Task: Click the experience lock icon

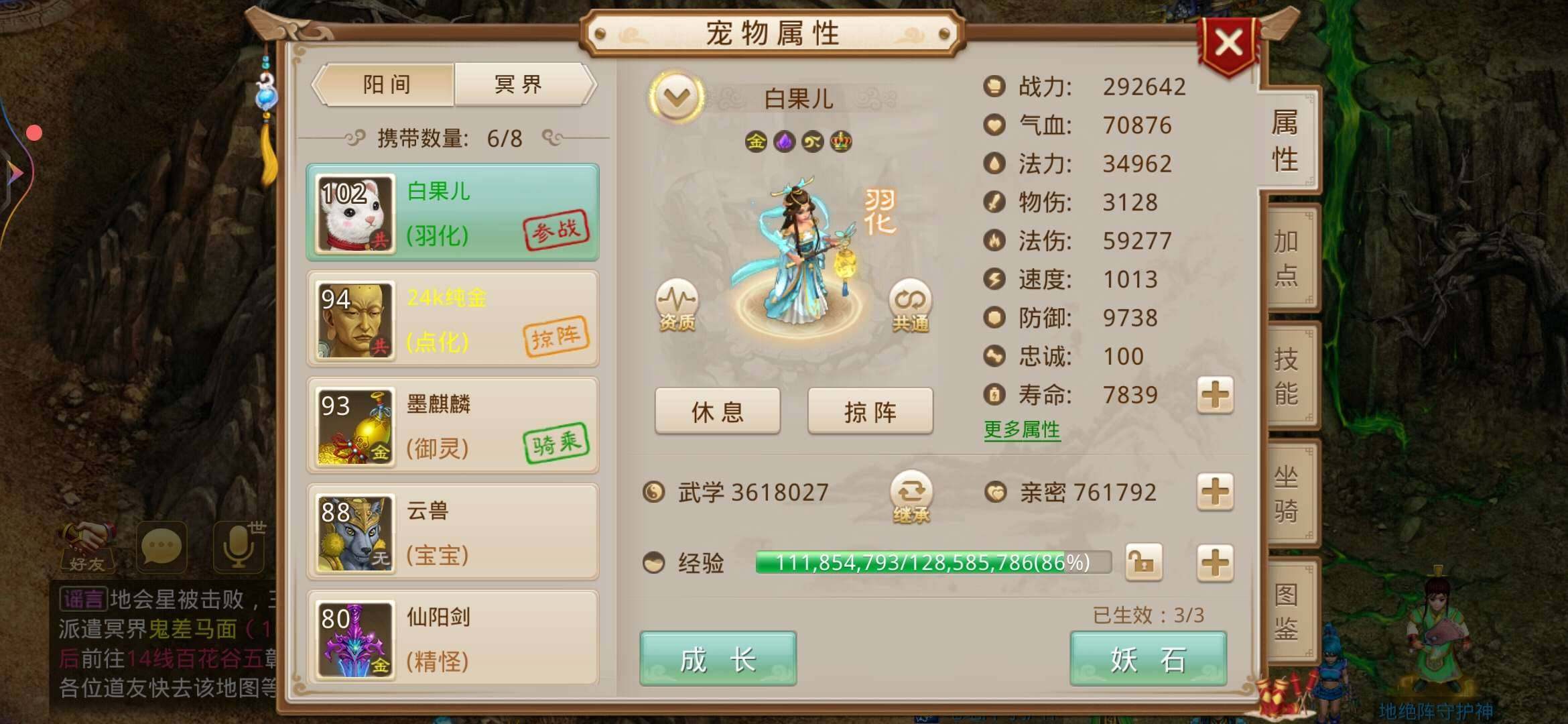Action: pyautogui.click(x=1144, y=562)
